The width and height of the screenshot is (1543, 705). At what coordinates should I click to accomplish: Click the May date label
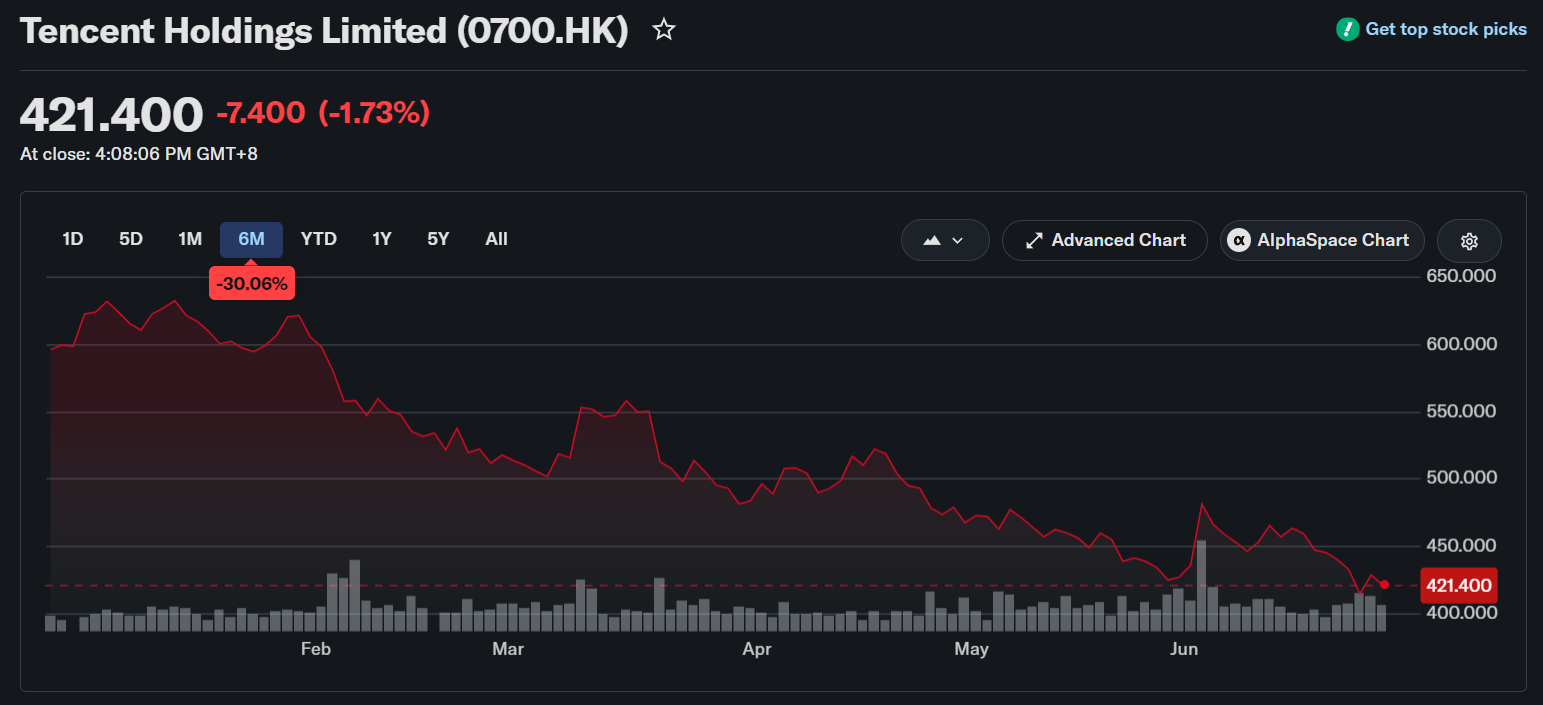[971, 650]
